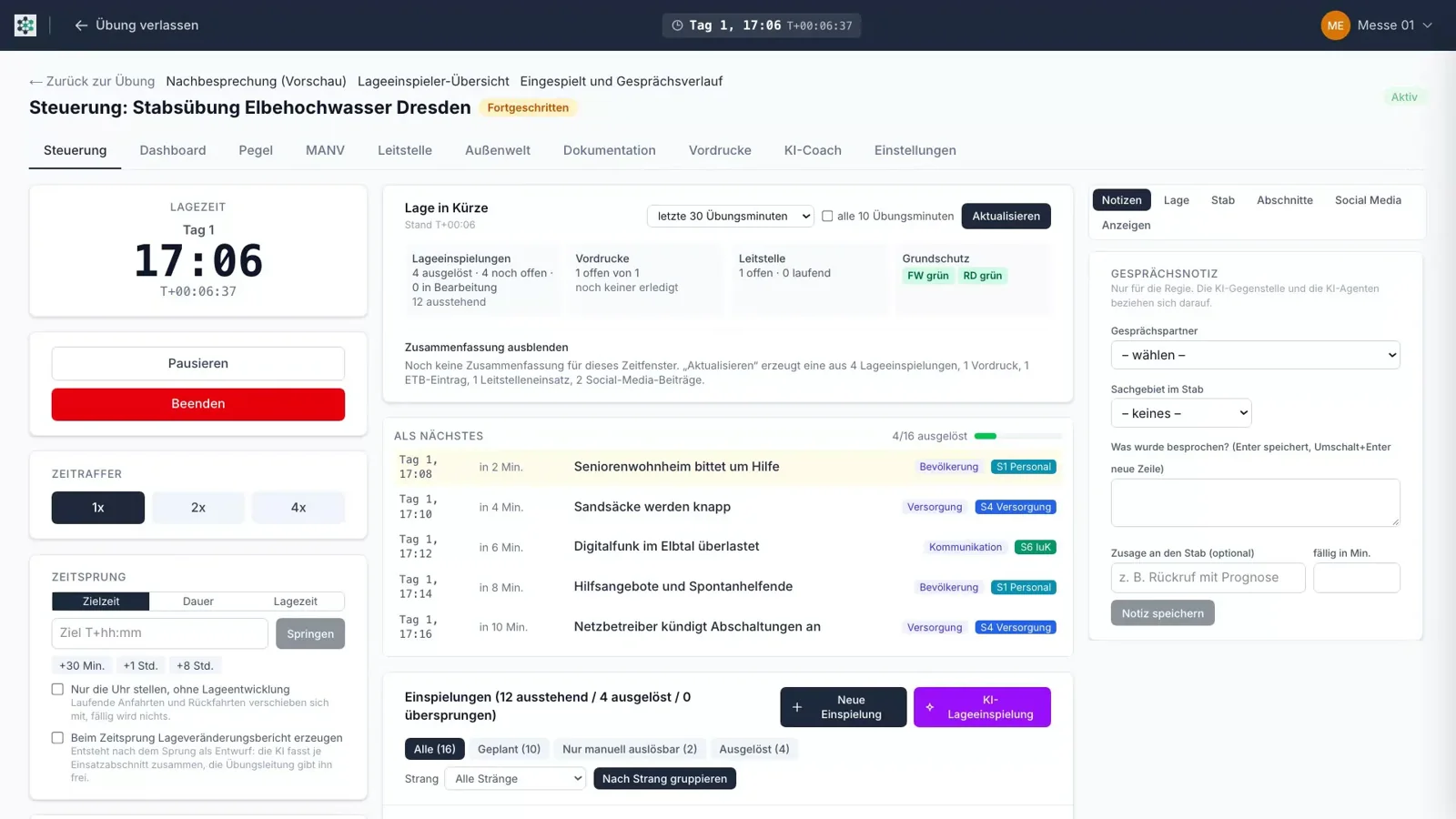Click the Pausieren button
This screenshot has height=819, width=1456.
point(198,363)
